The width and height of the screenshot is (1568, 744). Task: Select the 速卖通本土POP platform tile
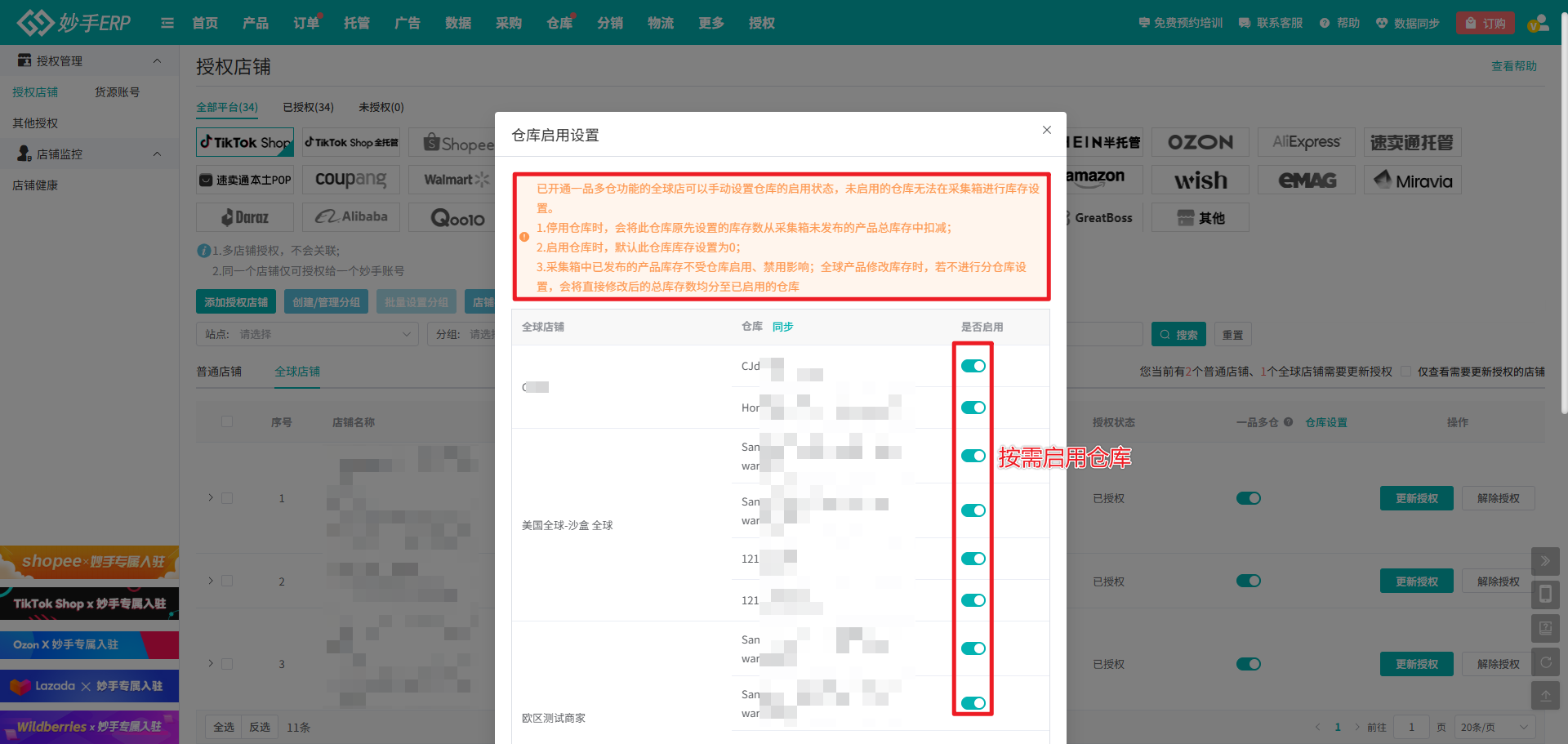(x=245, y=180)
